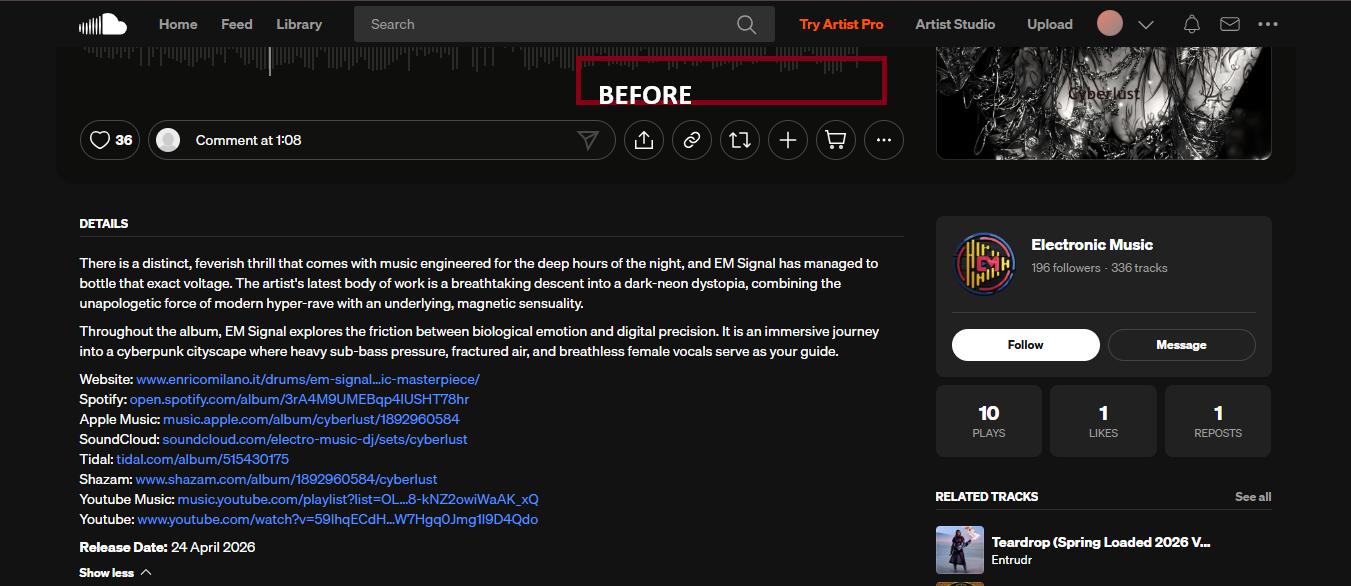Open the Youtube Music playlist link
This screenshot has width=1351, height=586.
(358, 499)
